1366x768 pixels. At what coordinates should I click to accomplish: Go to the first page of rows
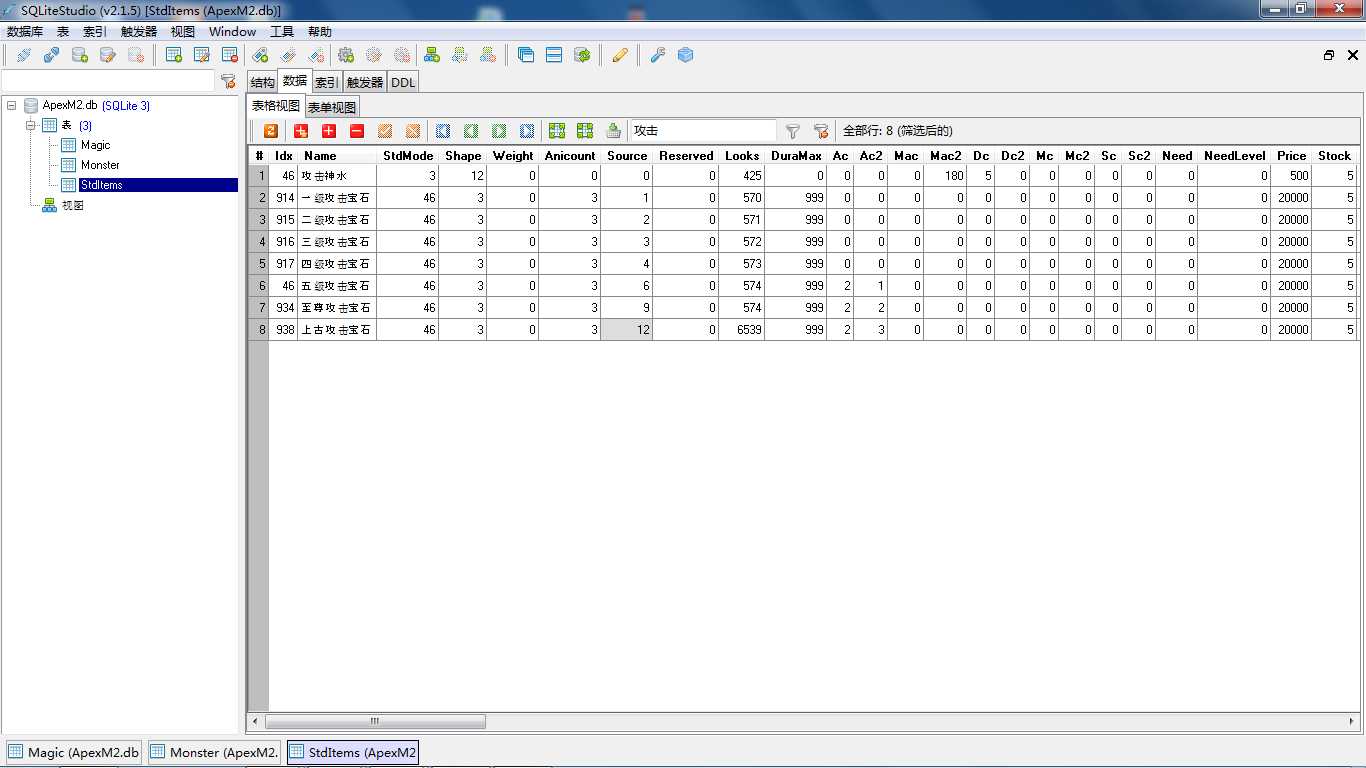(443, 131)
